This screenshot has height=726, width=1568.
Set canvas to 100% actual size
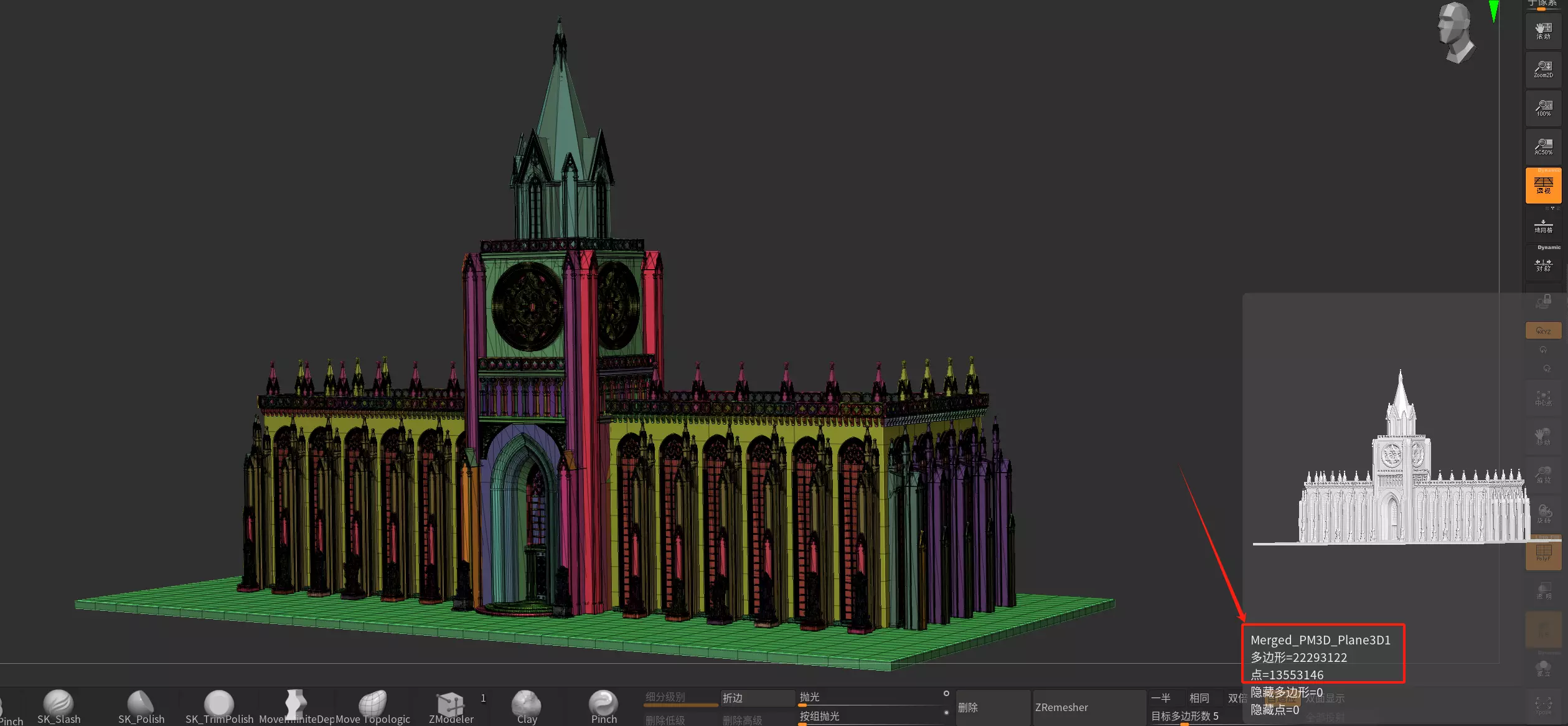(1543, 108)
